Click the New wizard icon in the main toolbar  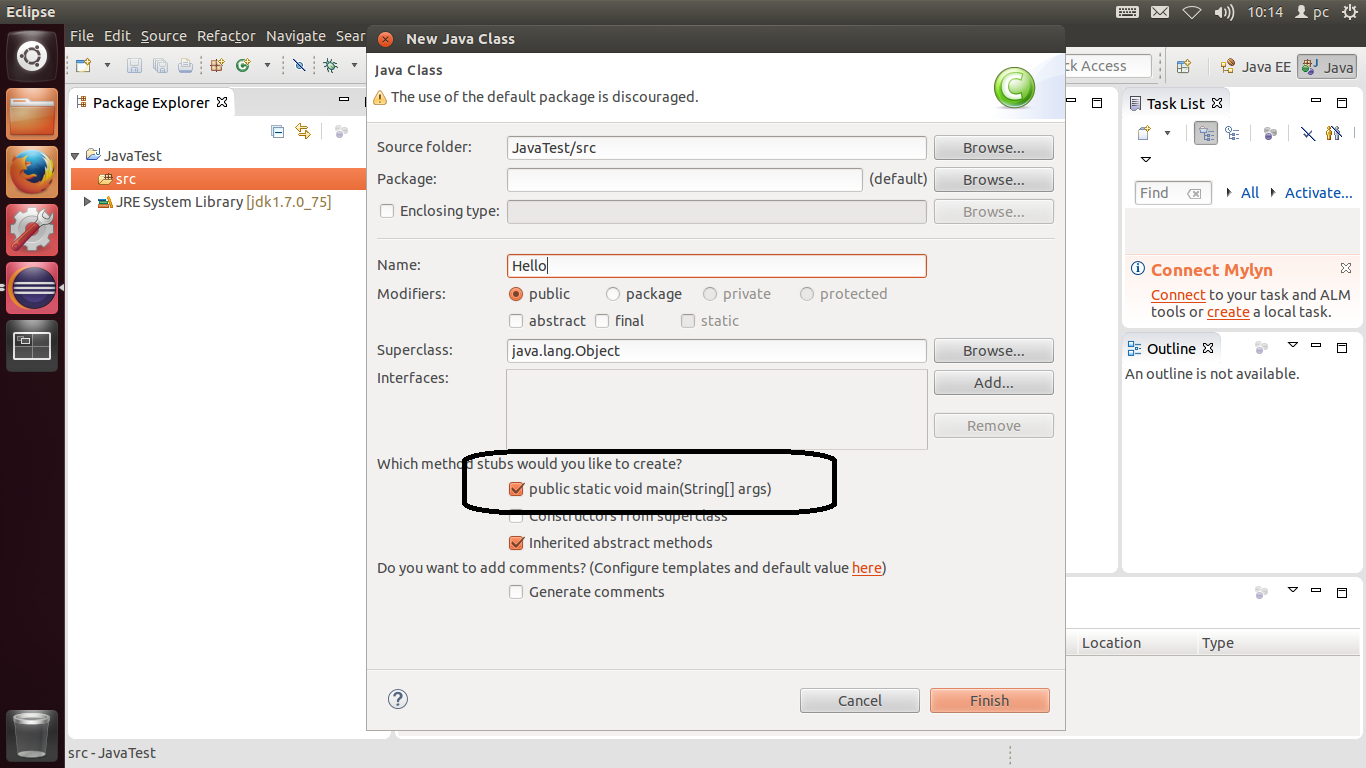click(84, 66)
